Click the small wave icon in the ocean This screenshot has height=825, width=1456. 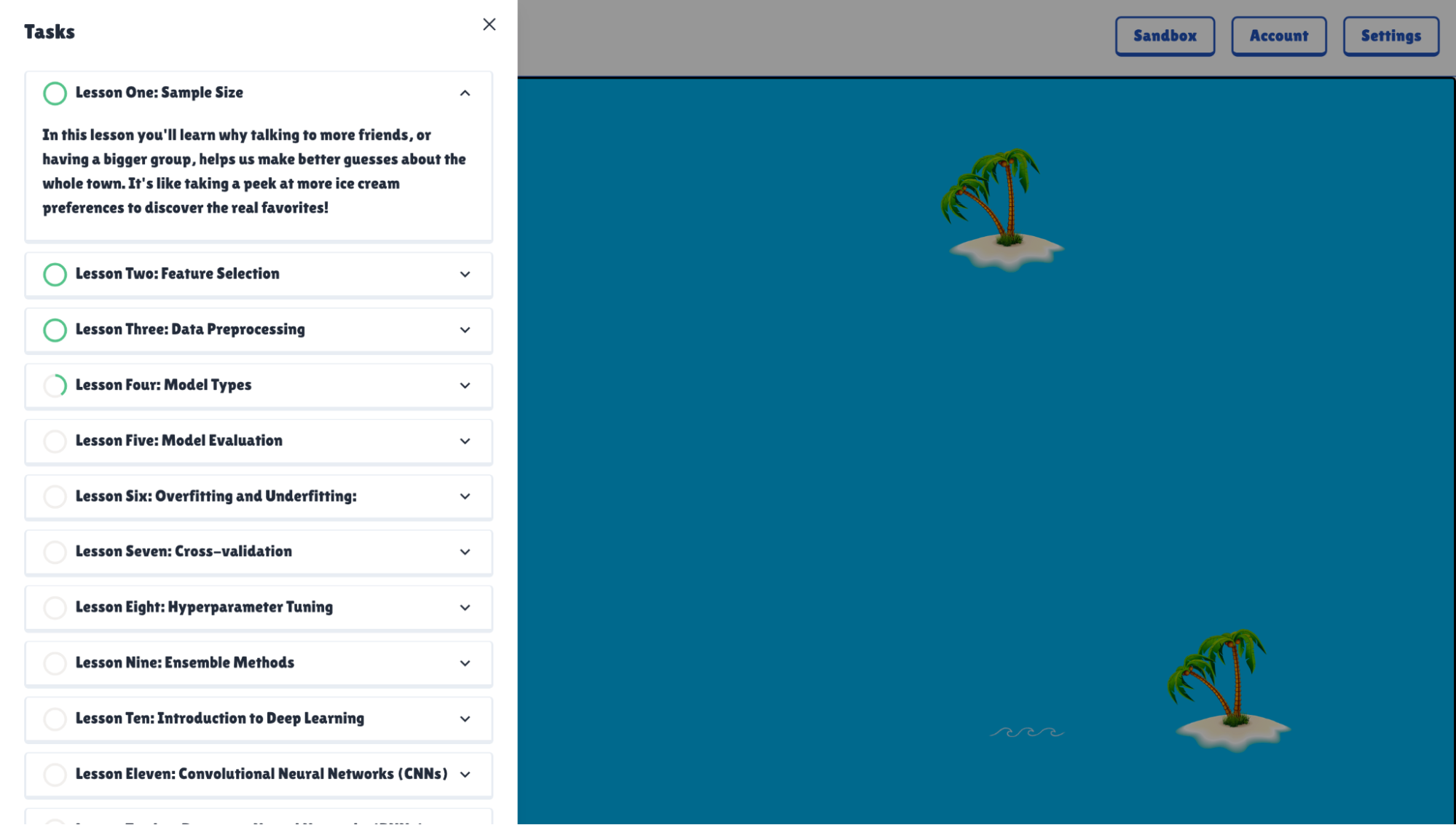(x=1026, y=732)
